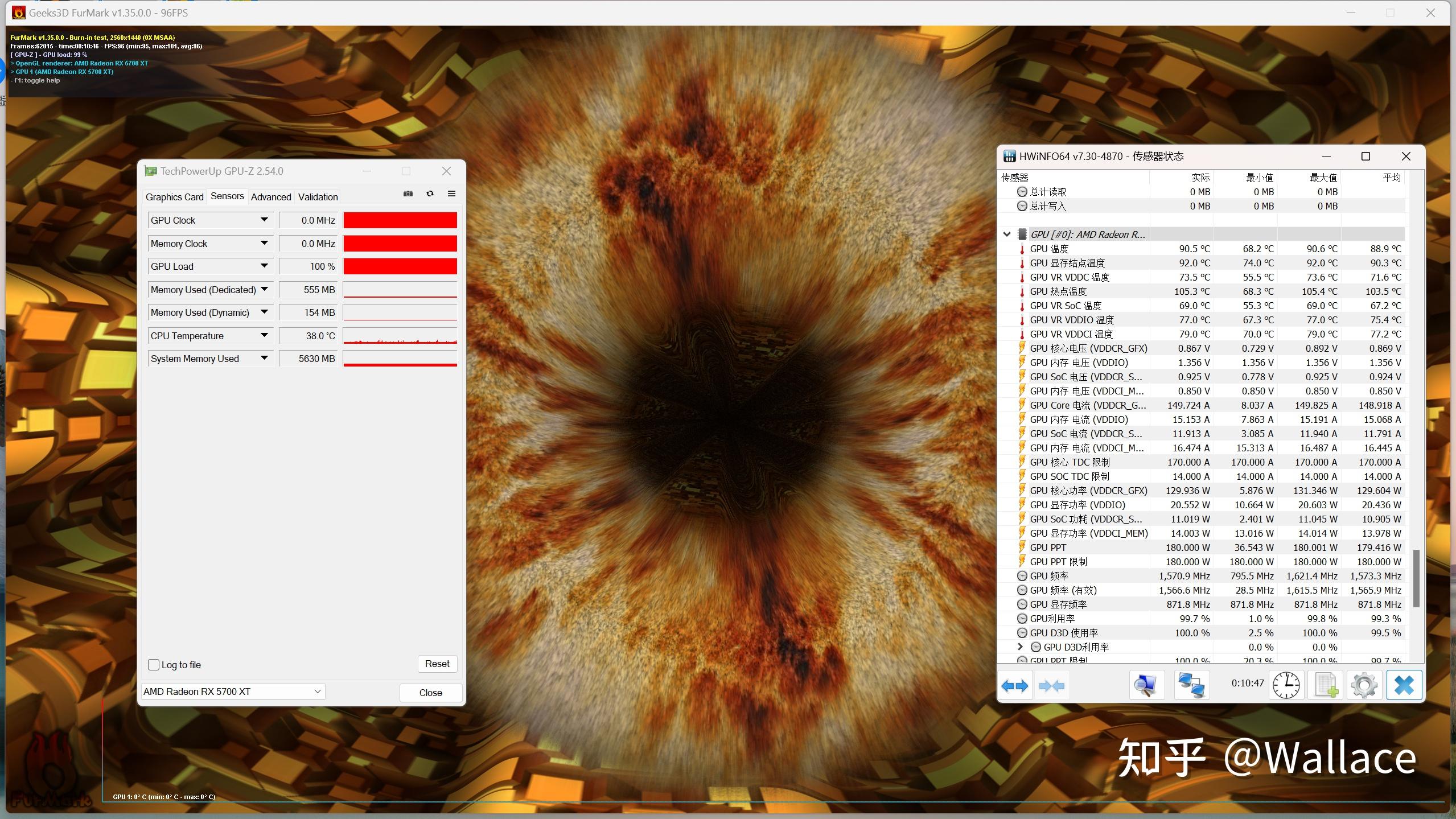Click HWiNFO settings gear icon
This screenshot has height=819, width=1456.
click(1363, 685)
